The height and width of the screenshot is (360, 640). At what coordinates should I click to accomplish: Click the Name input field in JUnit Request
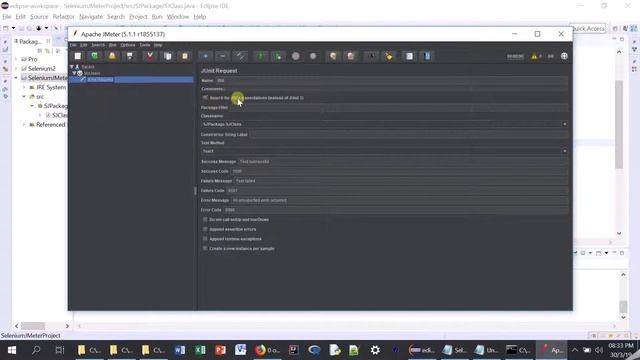click(x=392, y=81)
